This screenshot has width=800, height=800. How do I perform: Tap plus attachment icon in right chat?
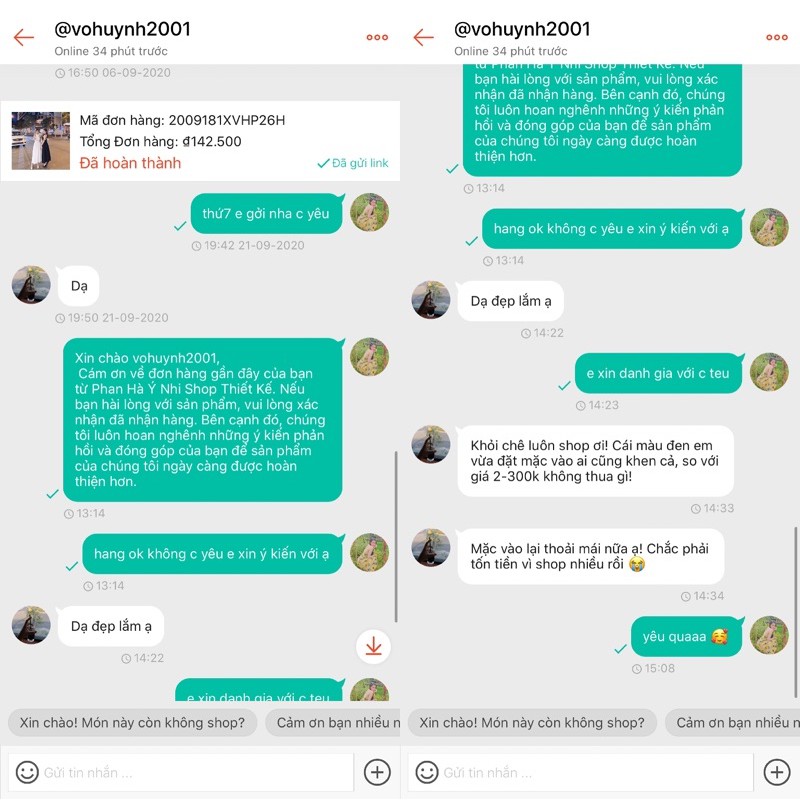[777, 772]
